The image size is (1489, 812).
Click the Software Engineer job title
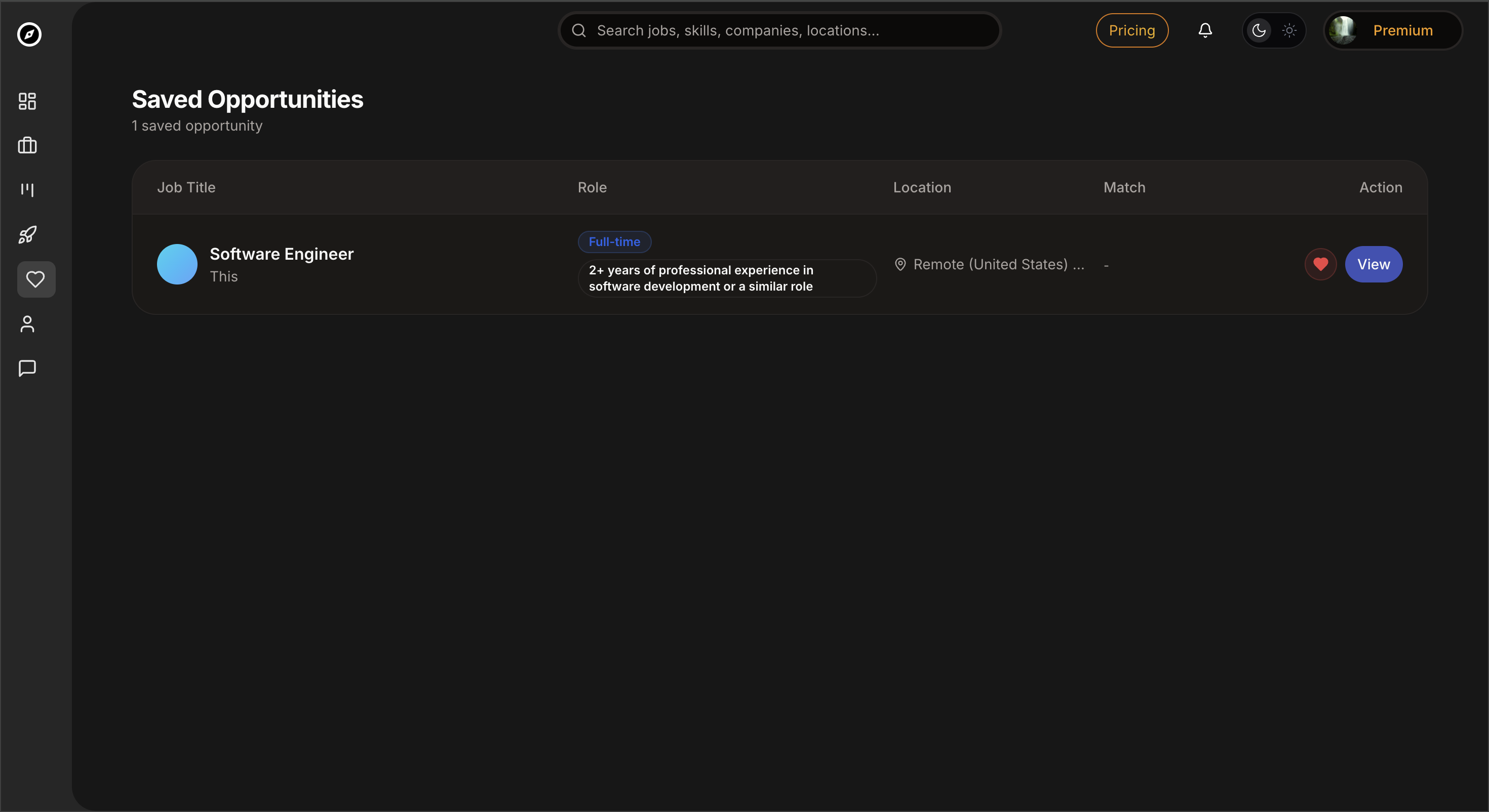[282, 254]
